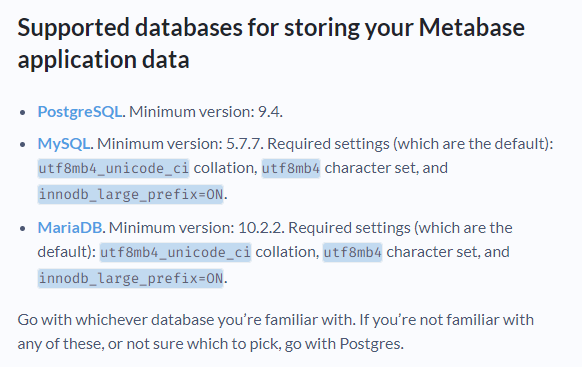This screenshot has height=367, width=582.
Task: Click 'Required settings' text in the MariaDB item
Action: pyautogui.click(x=349, y=227)
